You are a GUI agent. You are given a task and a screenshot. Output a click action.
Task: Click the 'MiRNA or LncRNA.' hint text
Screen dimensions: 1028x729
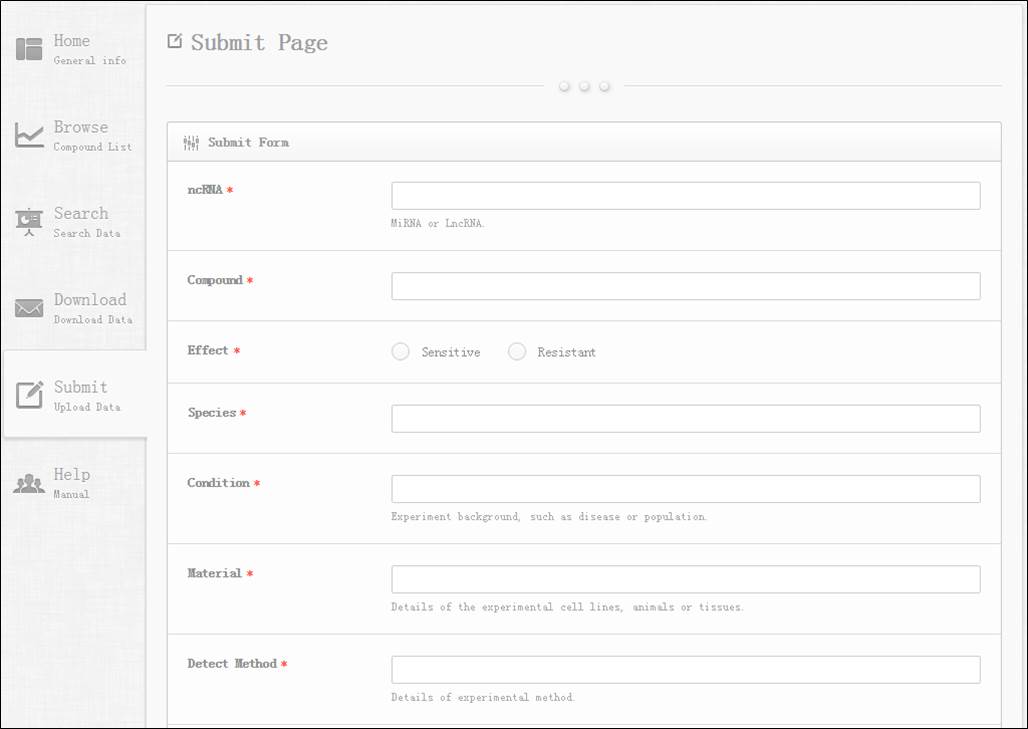pyautogui.click(x=437, y=224)
